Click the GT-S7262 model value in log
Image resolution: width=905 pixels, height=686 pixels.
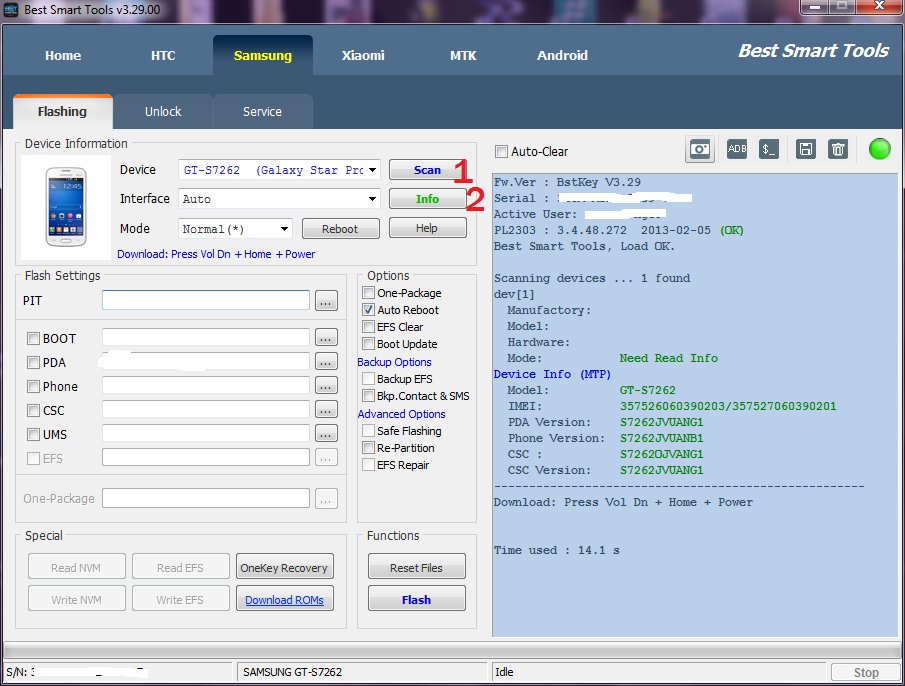[648, 390]
